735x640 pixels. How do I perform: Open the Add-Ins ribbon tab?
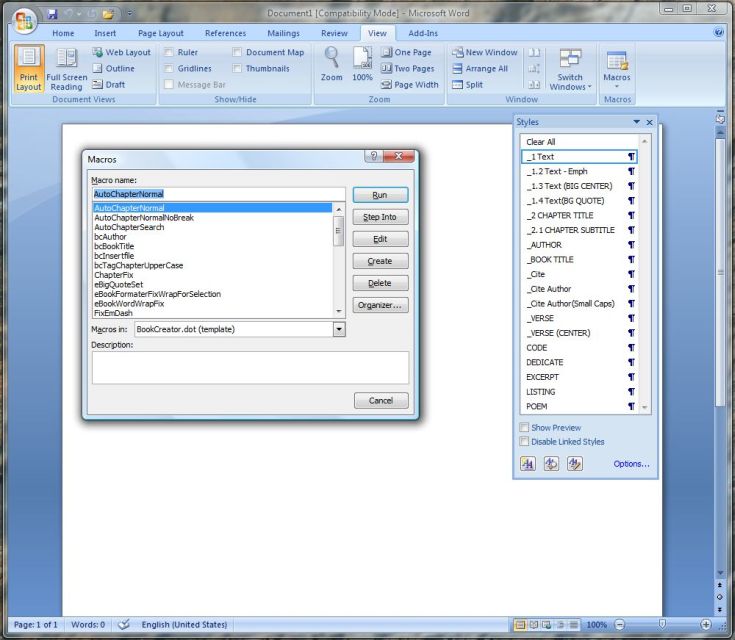(423, 33)
